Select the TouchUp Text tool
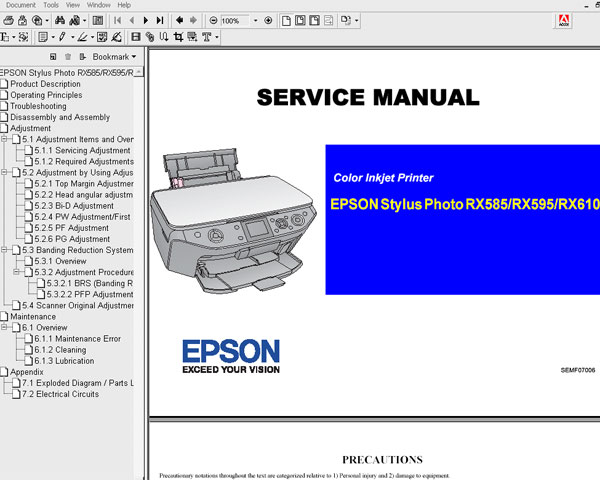This screenshot has height=480, width=600. click(207, 37)
